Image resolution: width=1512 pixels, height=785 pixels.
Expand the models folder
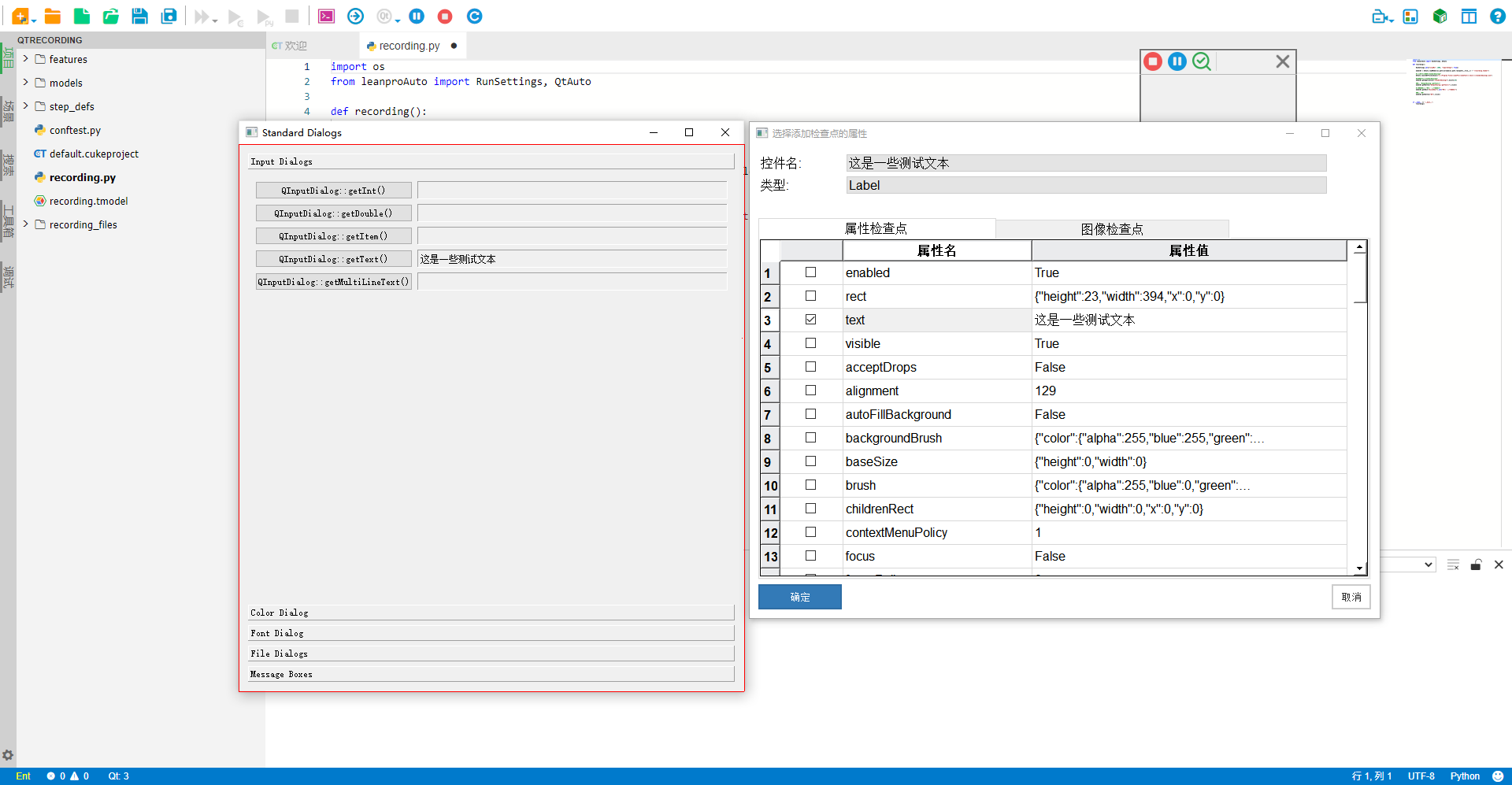point(26,83)
